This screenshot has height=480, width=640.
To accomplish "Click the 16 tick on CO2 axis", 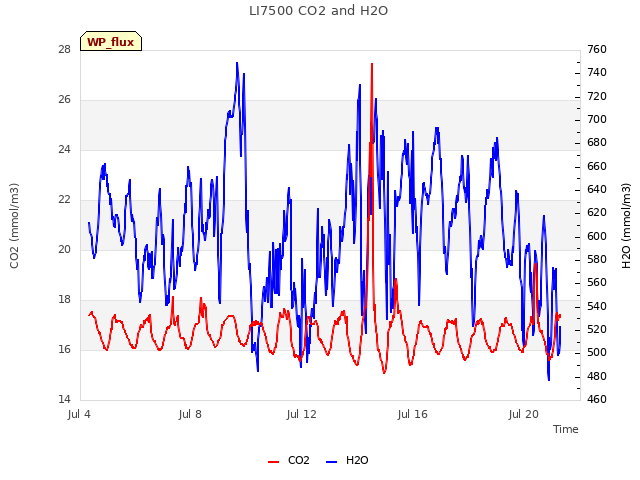I will coord(64,349).
